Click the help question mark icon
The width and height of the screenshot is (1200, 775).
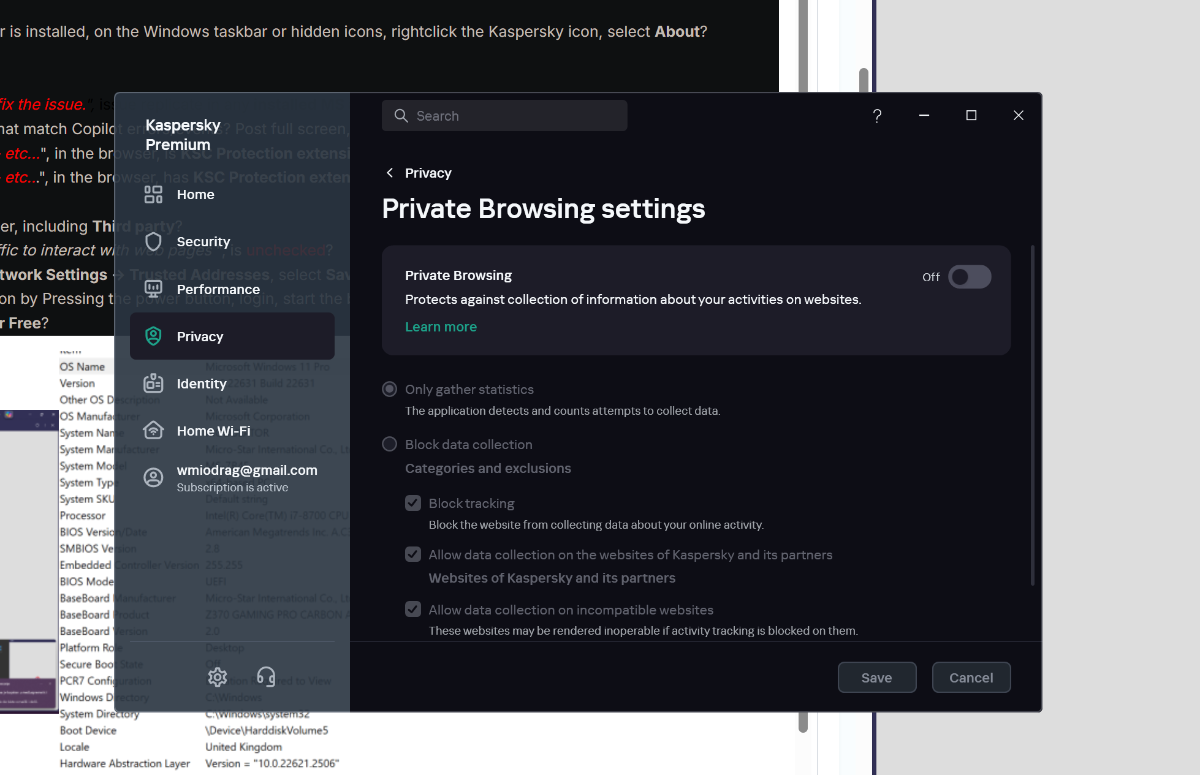[x=877, y=116]
